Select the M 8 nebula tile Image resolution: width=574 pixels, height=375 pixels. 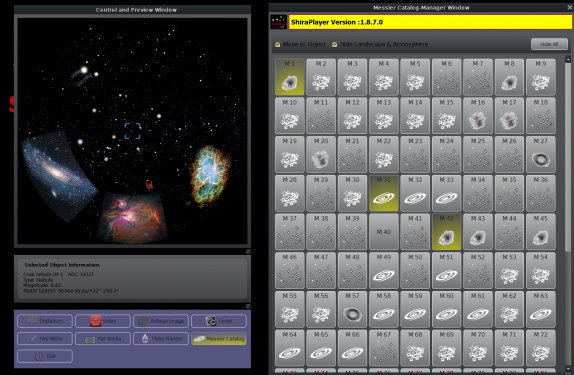(509, 77)
